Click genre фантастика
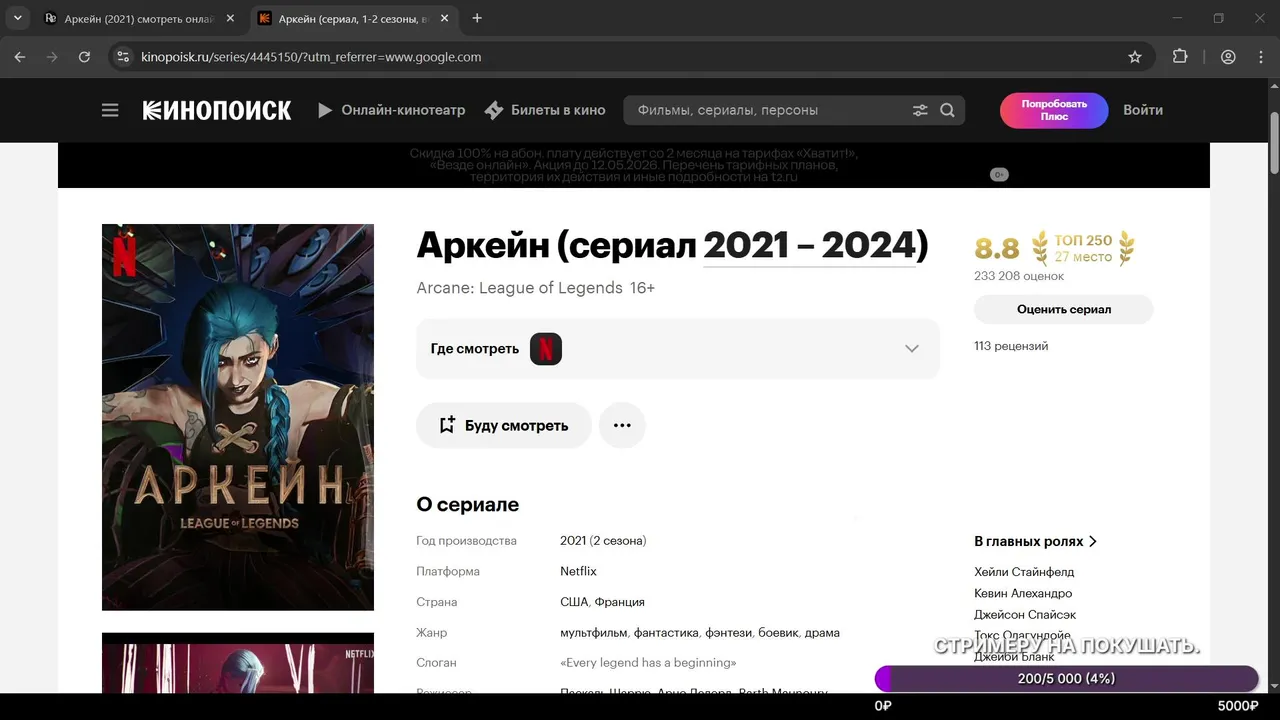The width and height of the screenshot is (1280, 720). click(x=666, y=633)
